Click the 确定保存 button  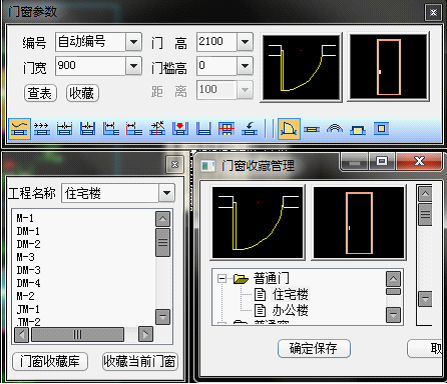point(314,349)
